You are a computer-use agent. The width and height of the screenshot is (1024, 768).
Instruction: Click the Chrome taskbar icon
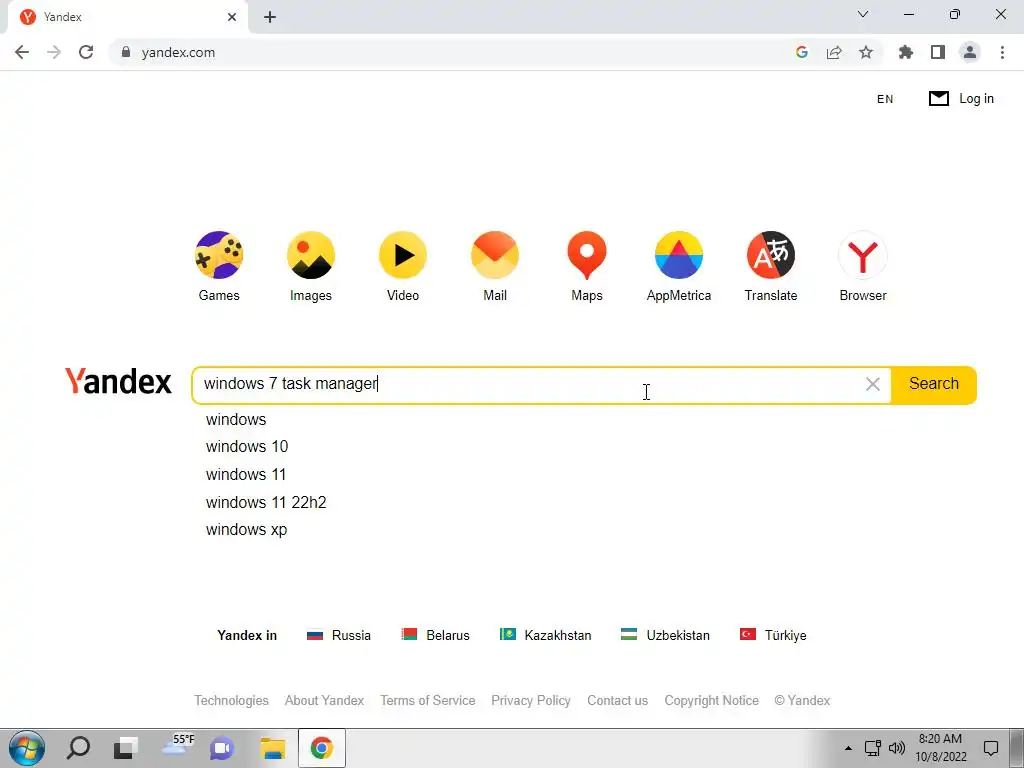[x=321, y=748]
